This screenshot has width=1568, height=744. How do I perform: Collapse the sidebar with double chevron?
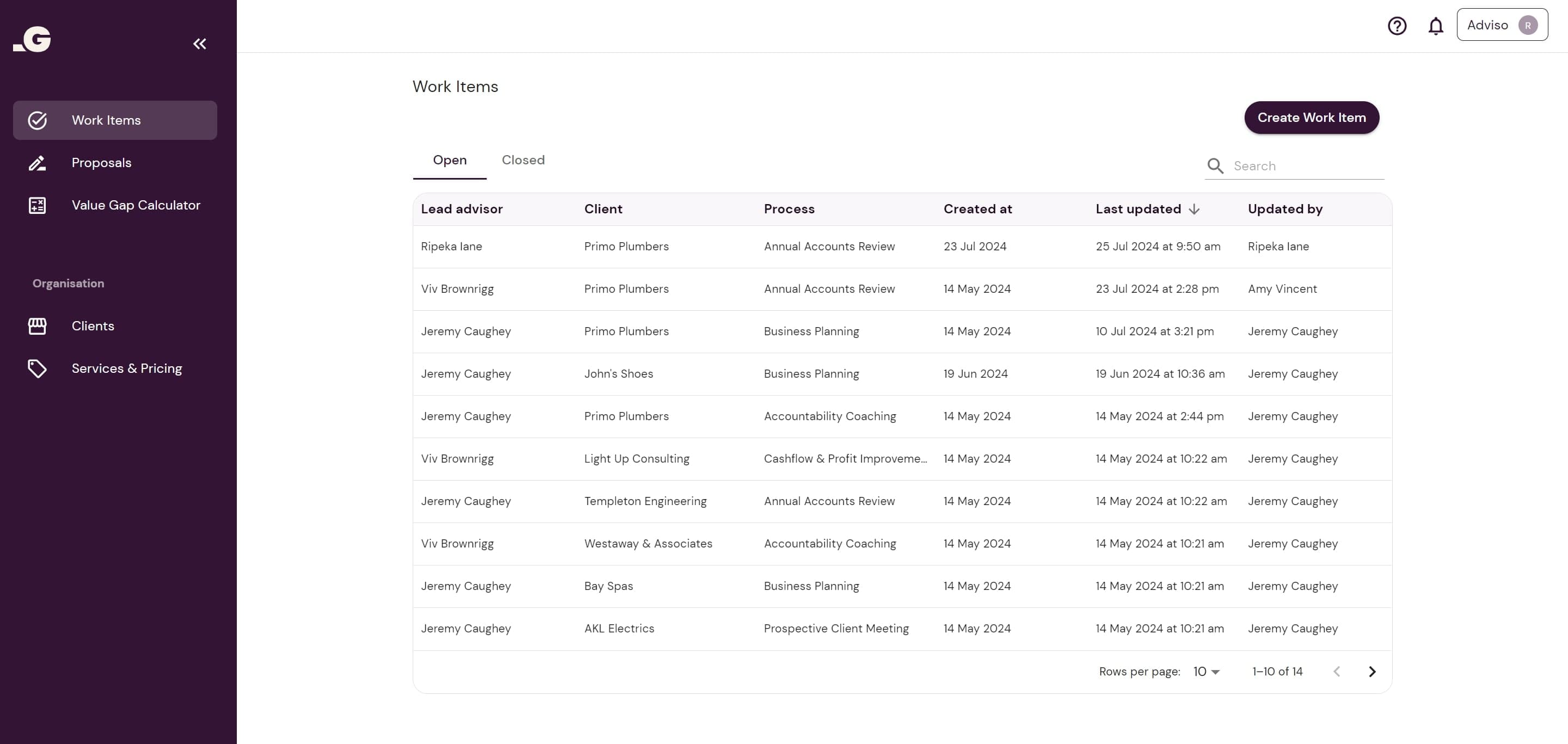(200, 44)
